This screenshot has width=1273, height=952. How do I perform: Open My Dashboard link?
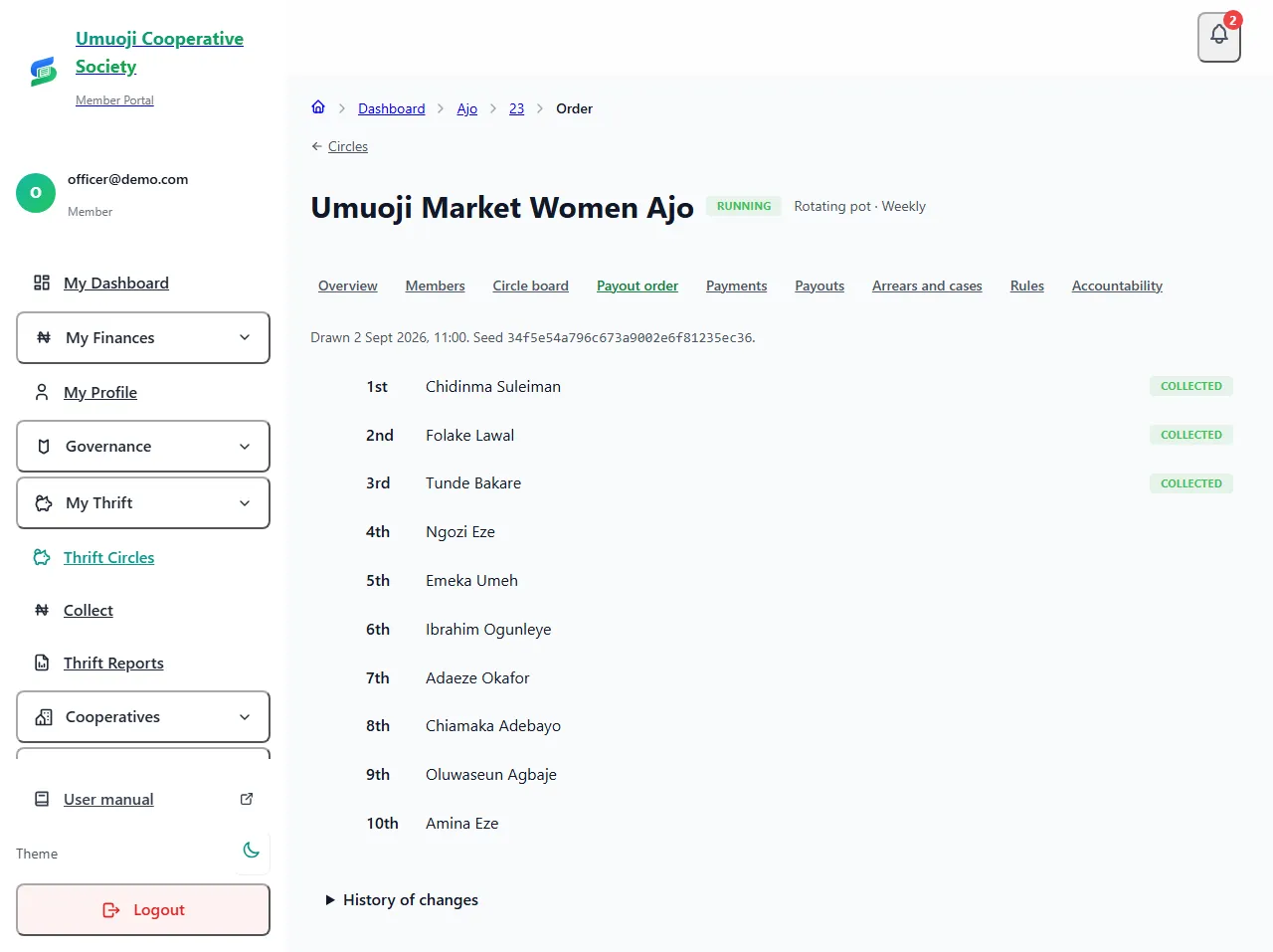click(116, 283)
